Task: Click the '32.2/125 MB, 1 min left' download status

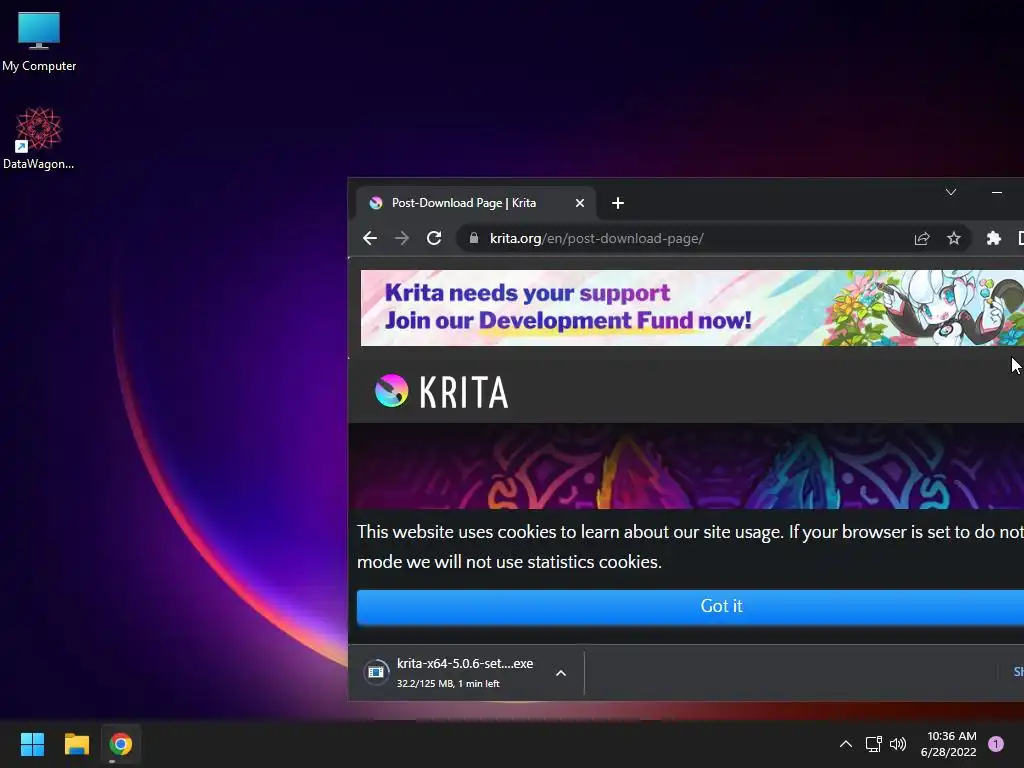Action: coord(448,684)
